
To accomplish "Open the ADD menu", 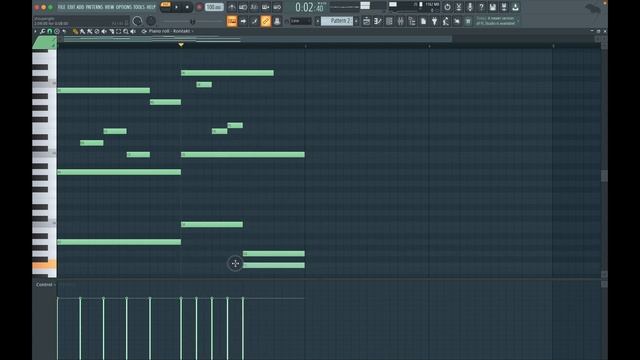I will click(80, 7).
